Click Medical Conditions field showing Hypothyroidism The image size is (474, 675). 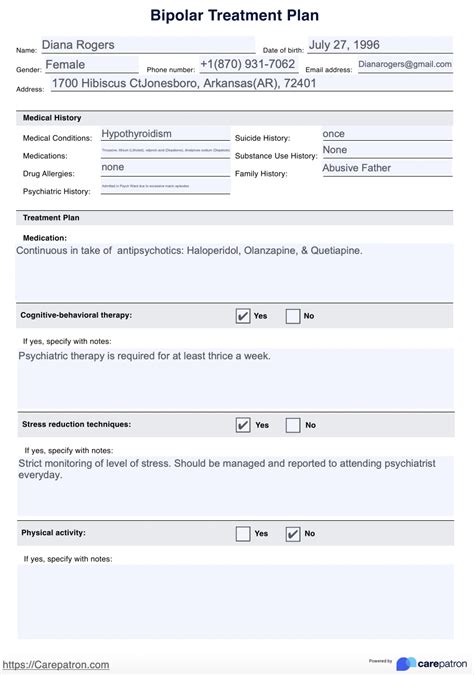click(165, 134)
